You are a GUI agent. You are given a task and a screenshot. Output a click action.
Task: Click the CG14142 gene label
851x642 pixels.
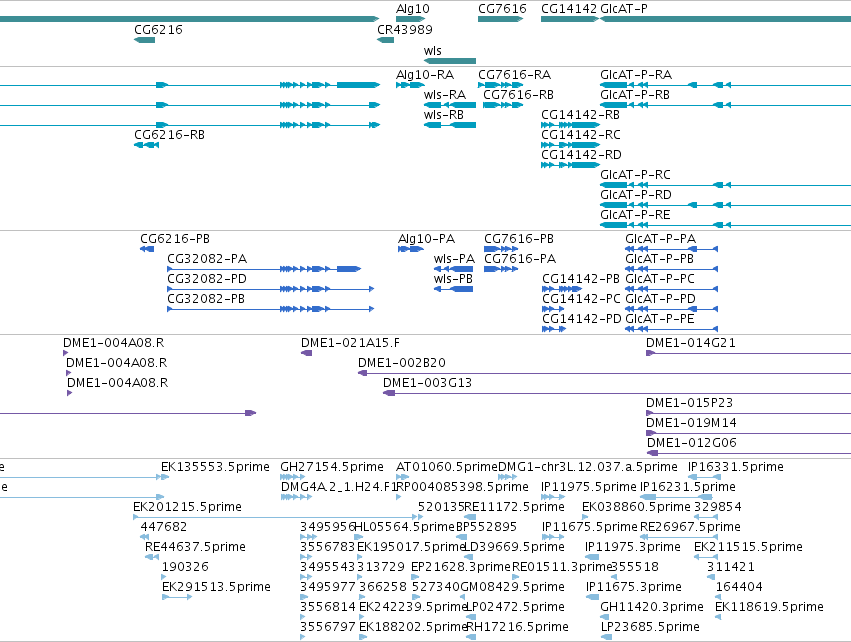[x=569, y=9]
